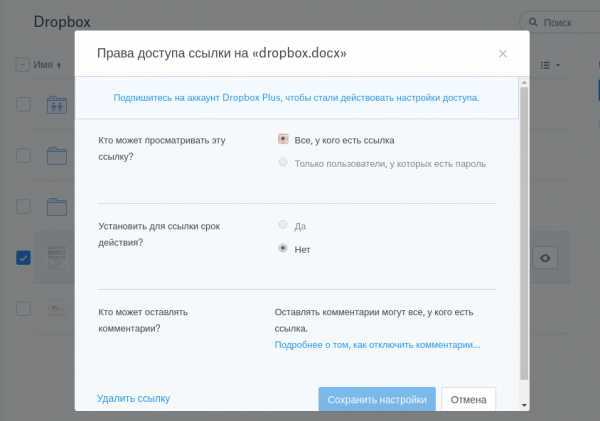Viewport: 600px width, 421px height.
Task: Select 'Все, у кого есть ссылка' radio option
Action: click(x=283, y=139)
